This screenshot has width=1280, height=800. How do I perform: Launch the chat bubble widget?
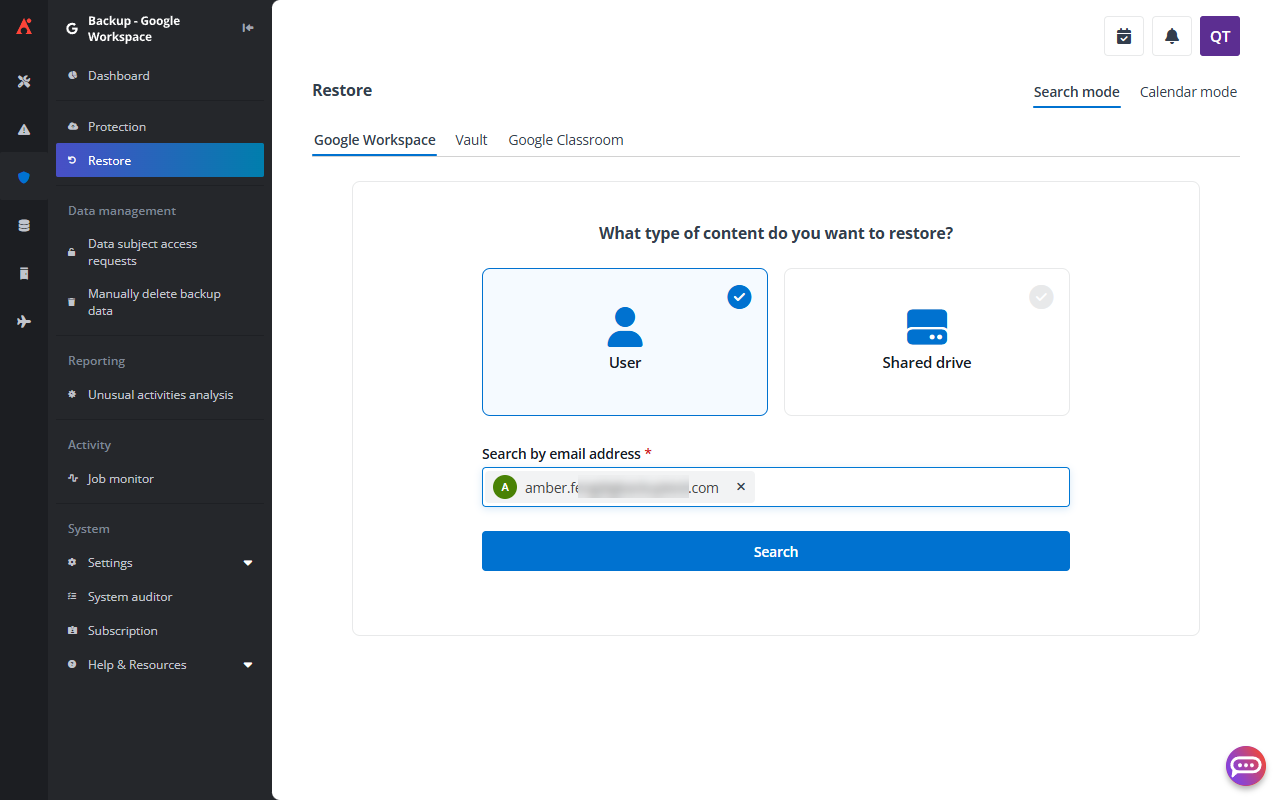[1246, 766]
